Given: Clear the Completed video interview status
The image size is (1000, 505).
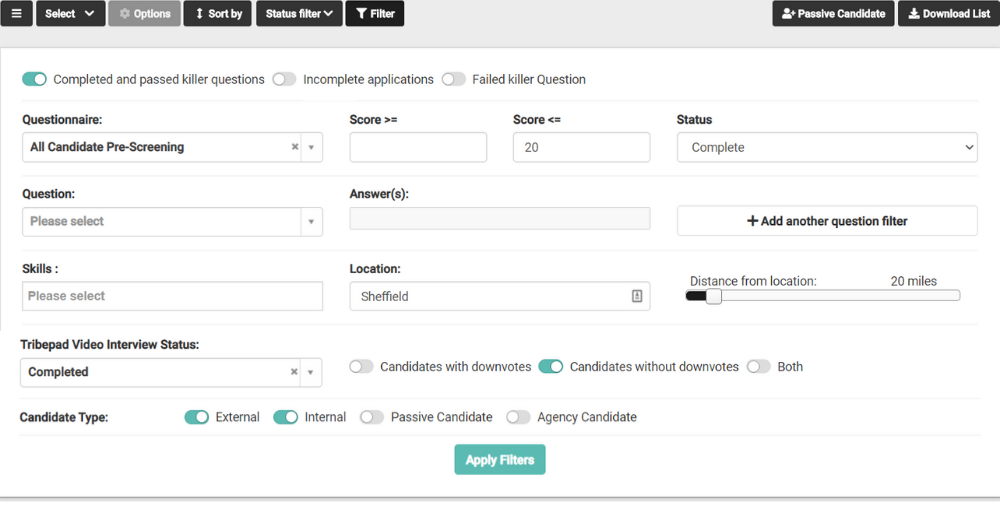Looking at the screenshot, I should tap(295, 372).
